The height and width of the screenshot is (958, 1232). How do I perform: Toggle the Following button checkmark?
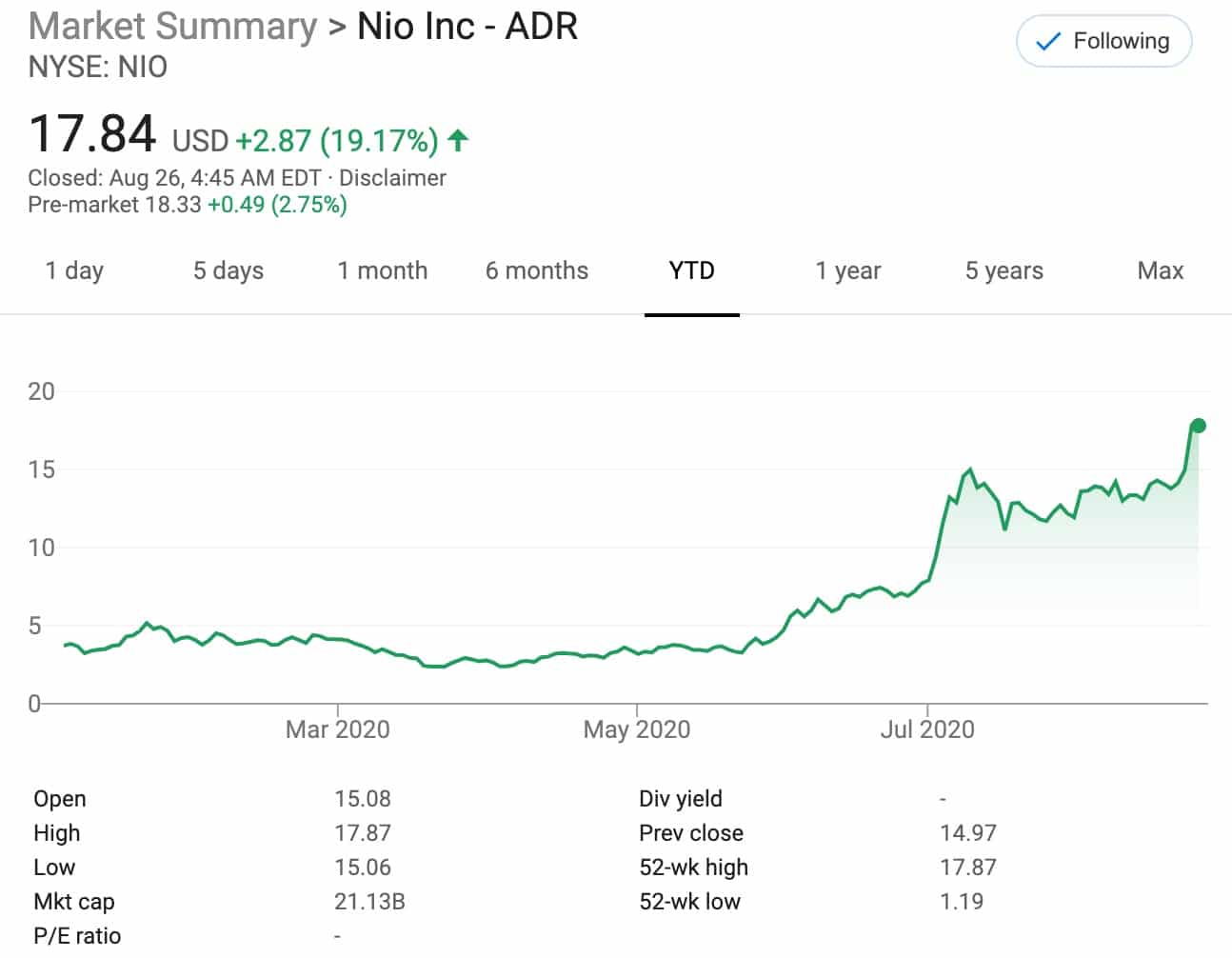[x=1048, y=42]
